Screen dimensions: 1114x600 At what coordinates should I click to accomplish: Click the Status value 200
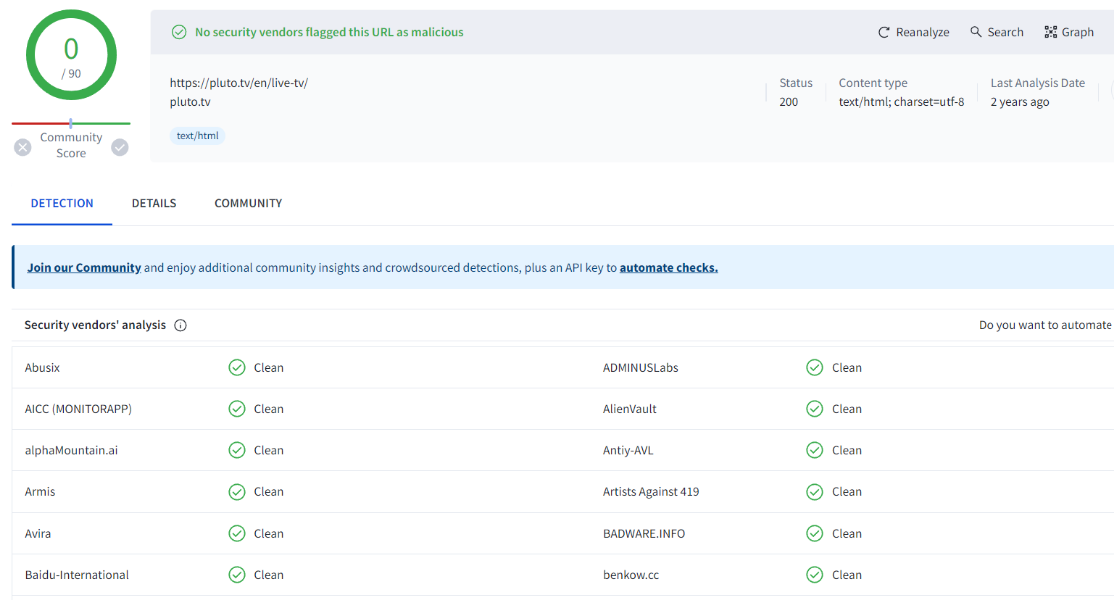coord(789,102)
